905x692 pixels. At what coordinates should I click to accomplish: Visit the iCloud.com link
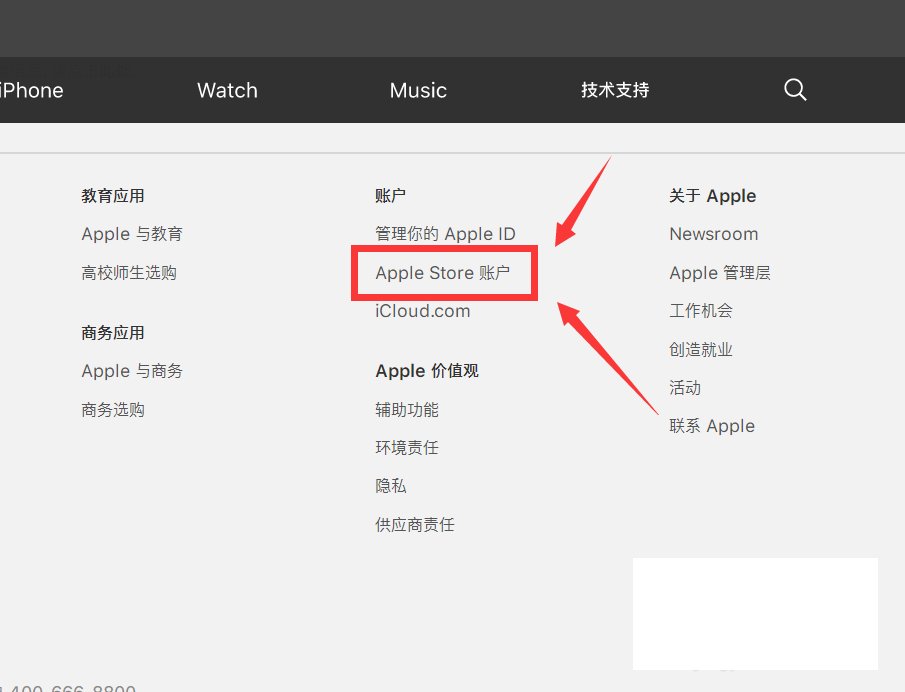tap(422, 311)
